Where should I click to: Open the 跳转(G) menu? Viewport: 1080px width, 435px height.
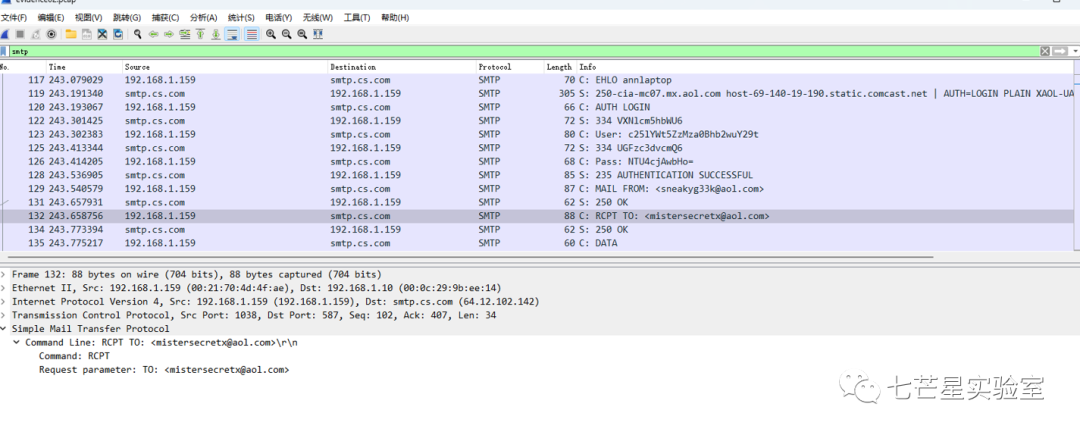[127, 17]
